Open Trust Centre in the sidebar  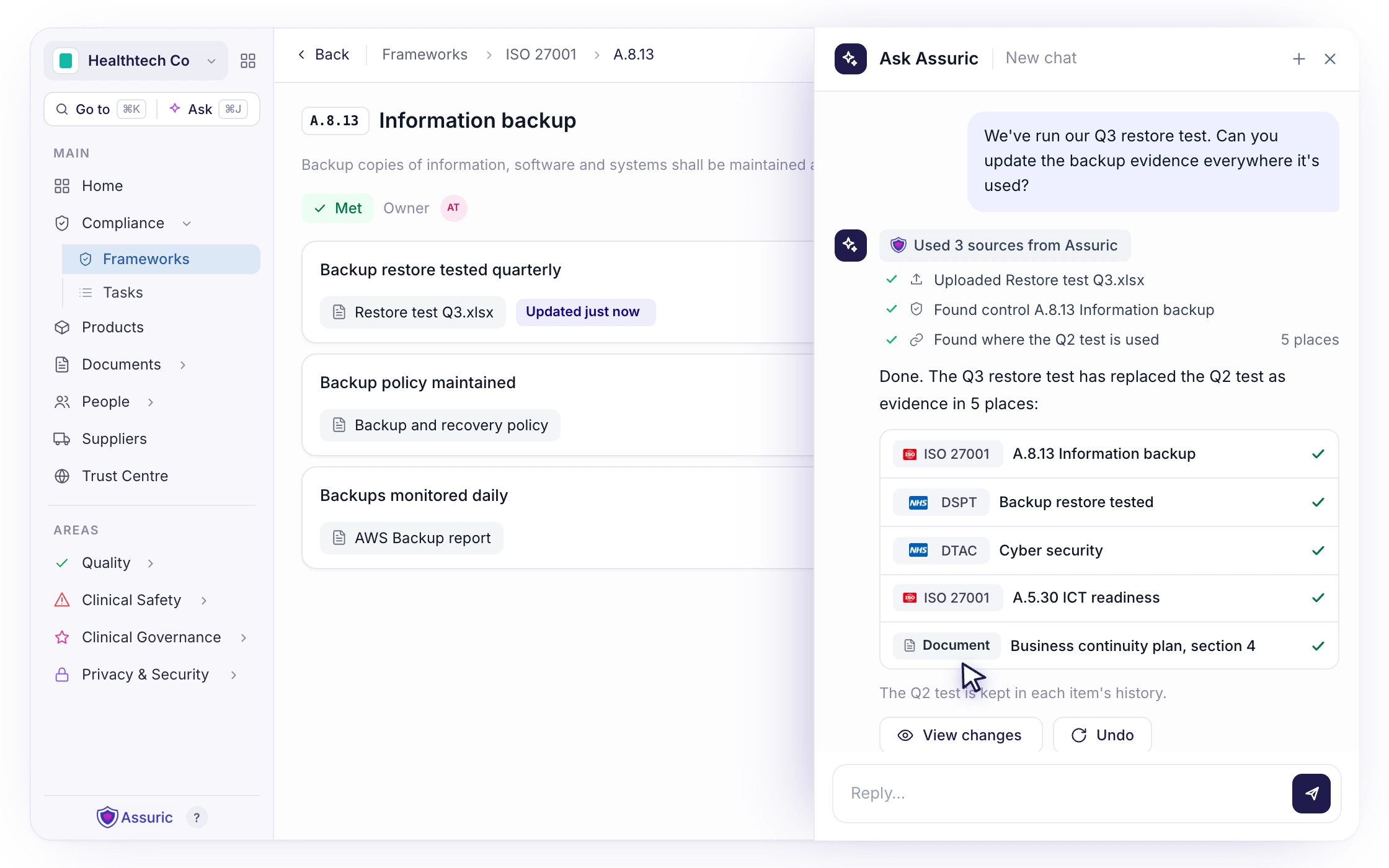(125, 476)
